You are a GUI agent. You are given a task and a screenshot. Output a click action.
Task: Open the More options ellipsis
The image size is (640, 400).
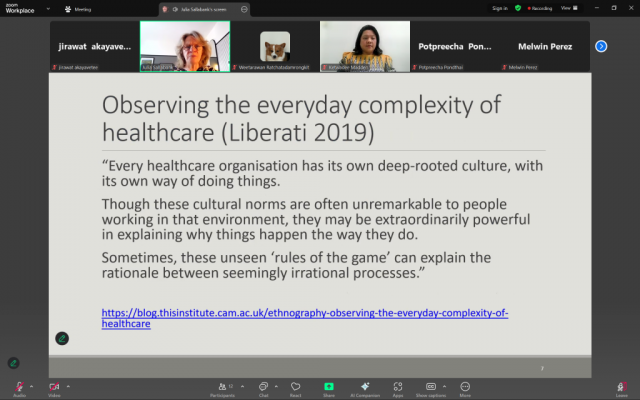[x=465, y=386]
